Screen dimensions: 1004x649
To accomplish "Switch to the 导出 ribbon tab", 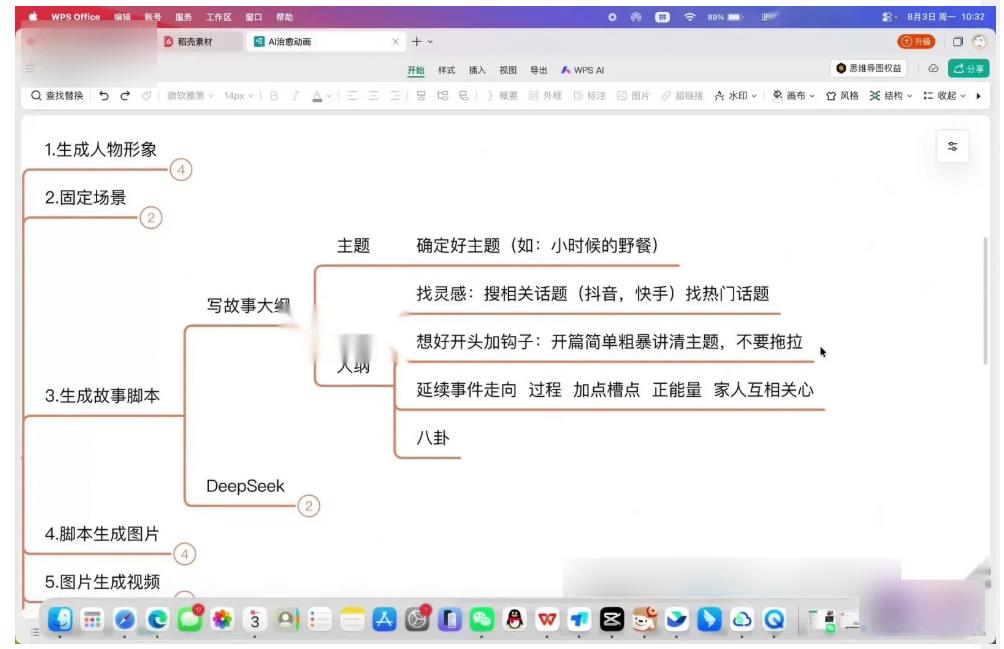I will (x=538, y=70).
